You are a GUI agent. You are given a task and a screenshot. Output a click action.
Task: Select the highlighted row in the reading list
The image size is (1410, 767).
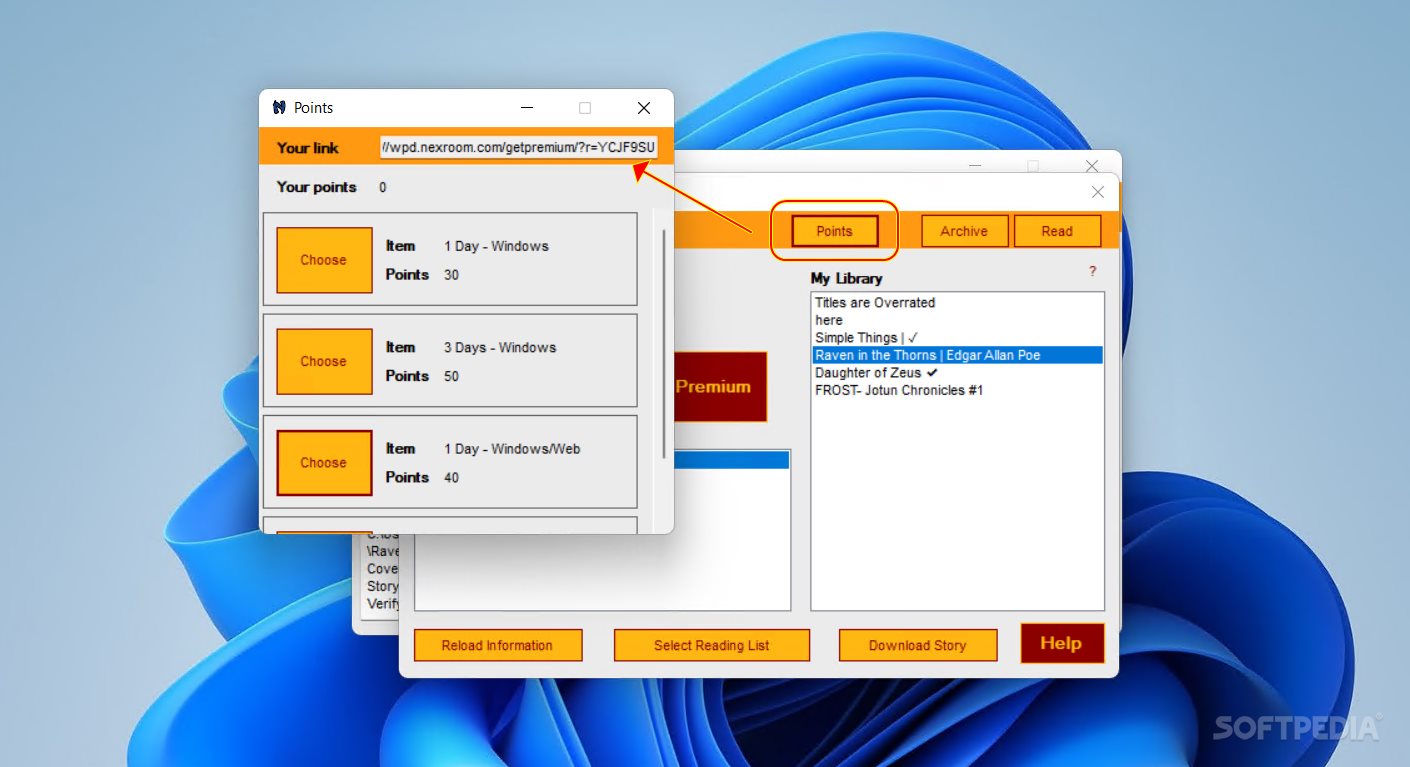(731, 460)
